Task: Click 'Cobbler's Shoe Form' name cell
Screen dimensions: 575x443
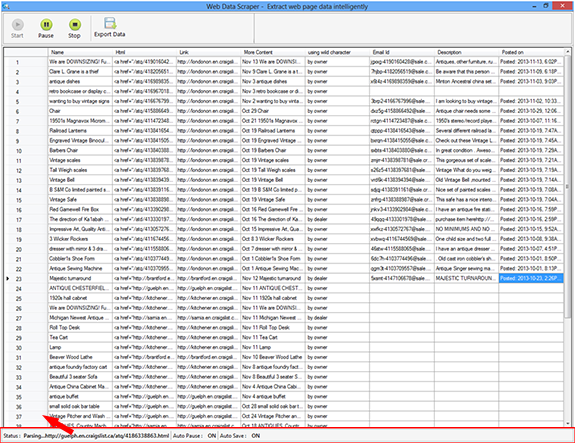Action: pyautogui.click(x=80, y=259)
